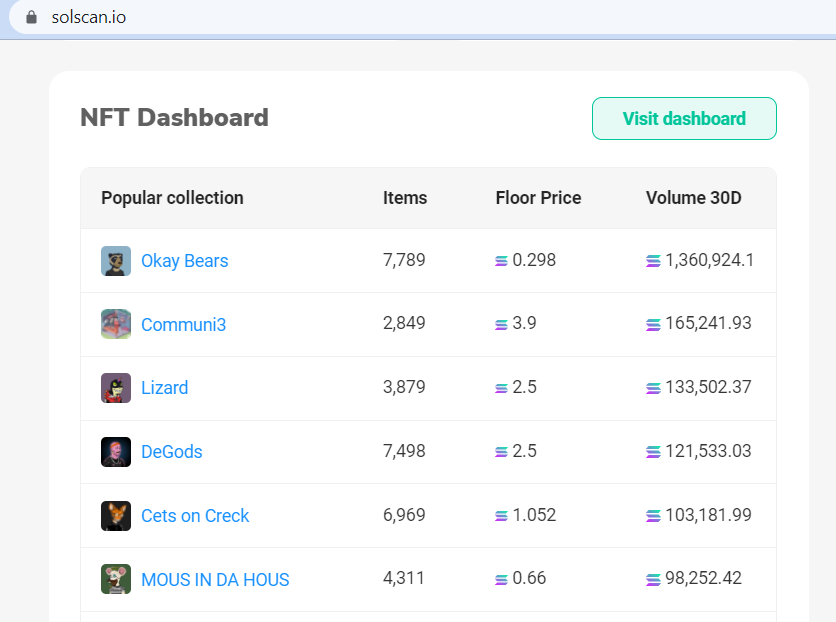Click the volume value 133,502.37

(709, 387)
